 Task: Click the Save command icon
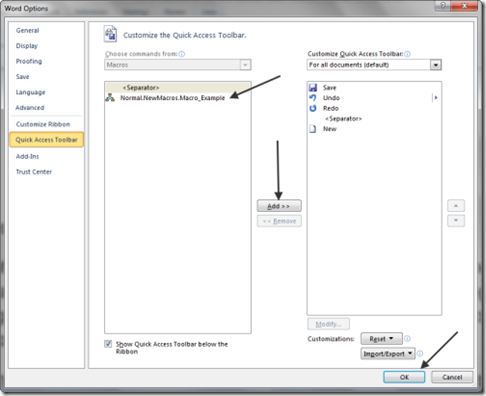click(313, 88)
